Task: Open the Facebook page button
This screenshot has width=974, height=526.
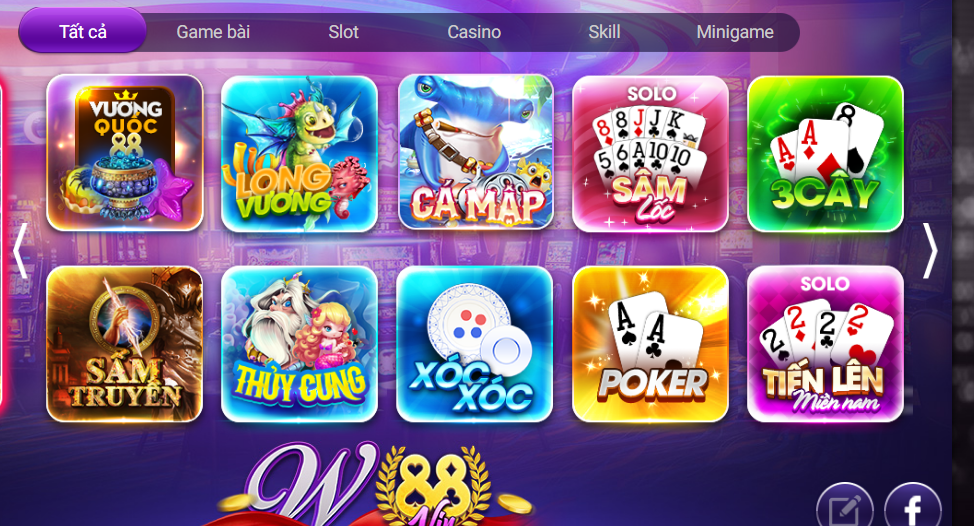Action: point(913,506)
